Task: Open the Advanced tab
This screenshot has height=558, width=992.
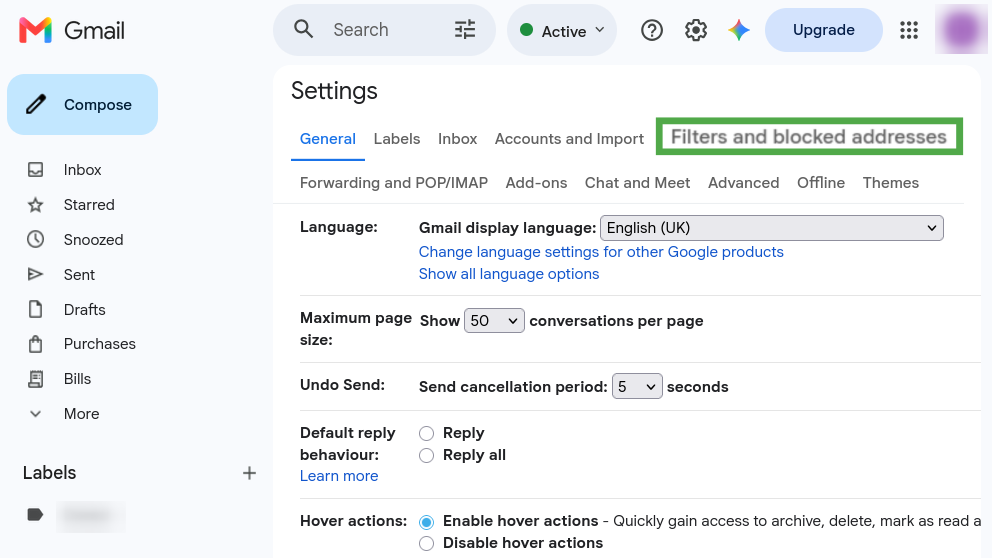Action: 743,183
